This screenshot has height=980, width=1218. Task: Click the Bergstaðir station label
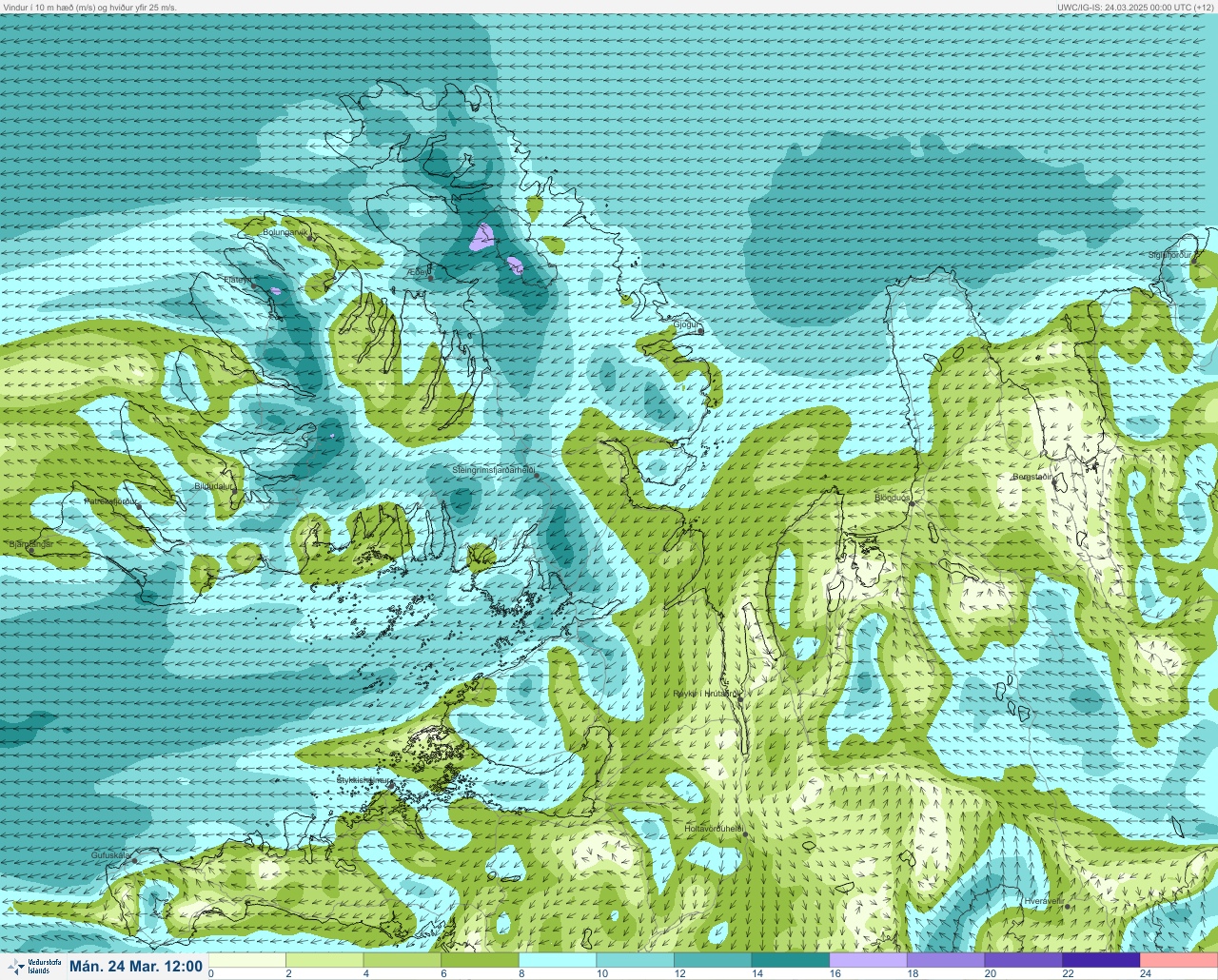(x=1032, y=477)
